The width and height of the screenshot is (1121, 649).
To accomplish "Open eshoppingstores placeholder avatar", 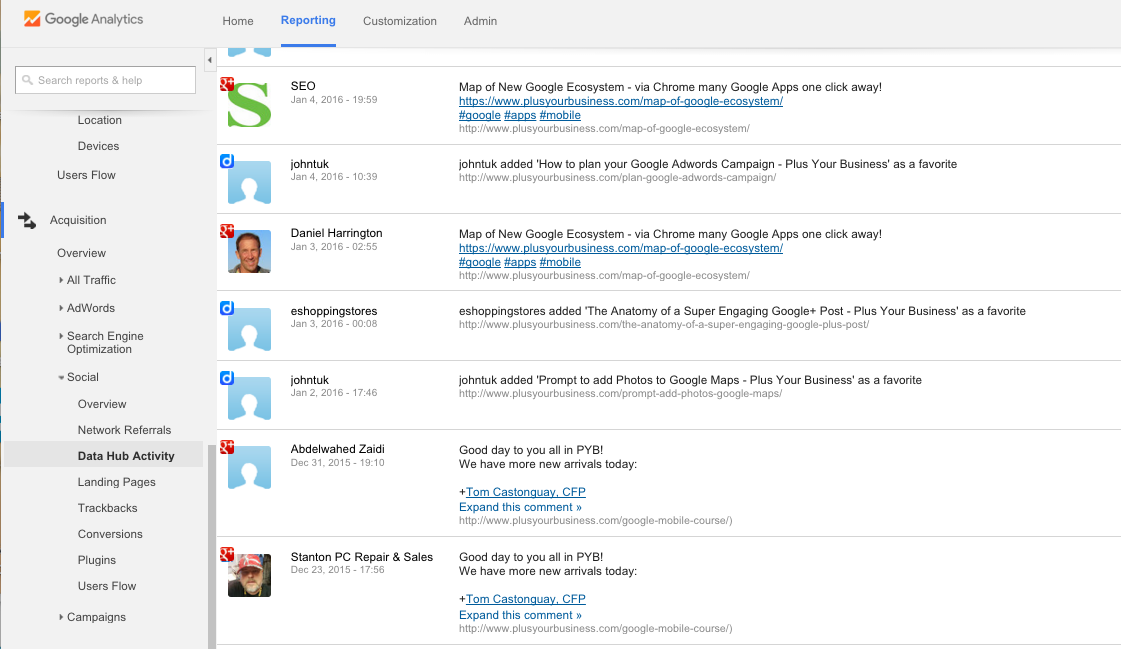I will coord(250,330).
